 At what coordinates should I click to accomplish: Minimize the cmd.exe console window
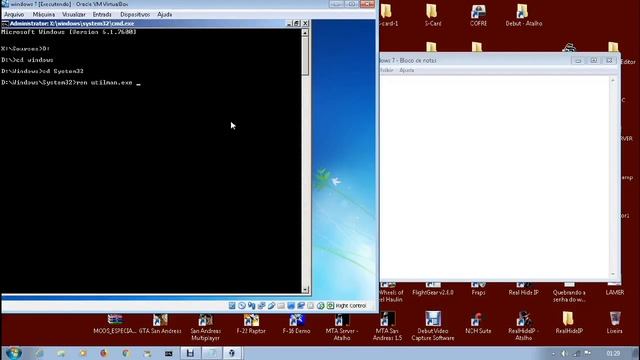(x=289, y=24)
